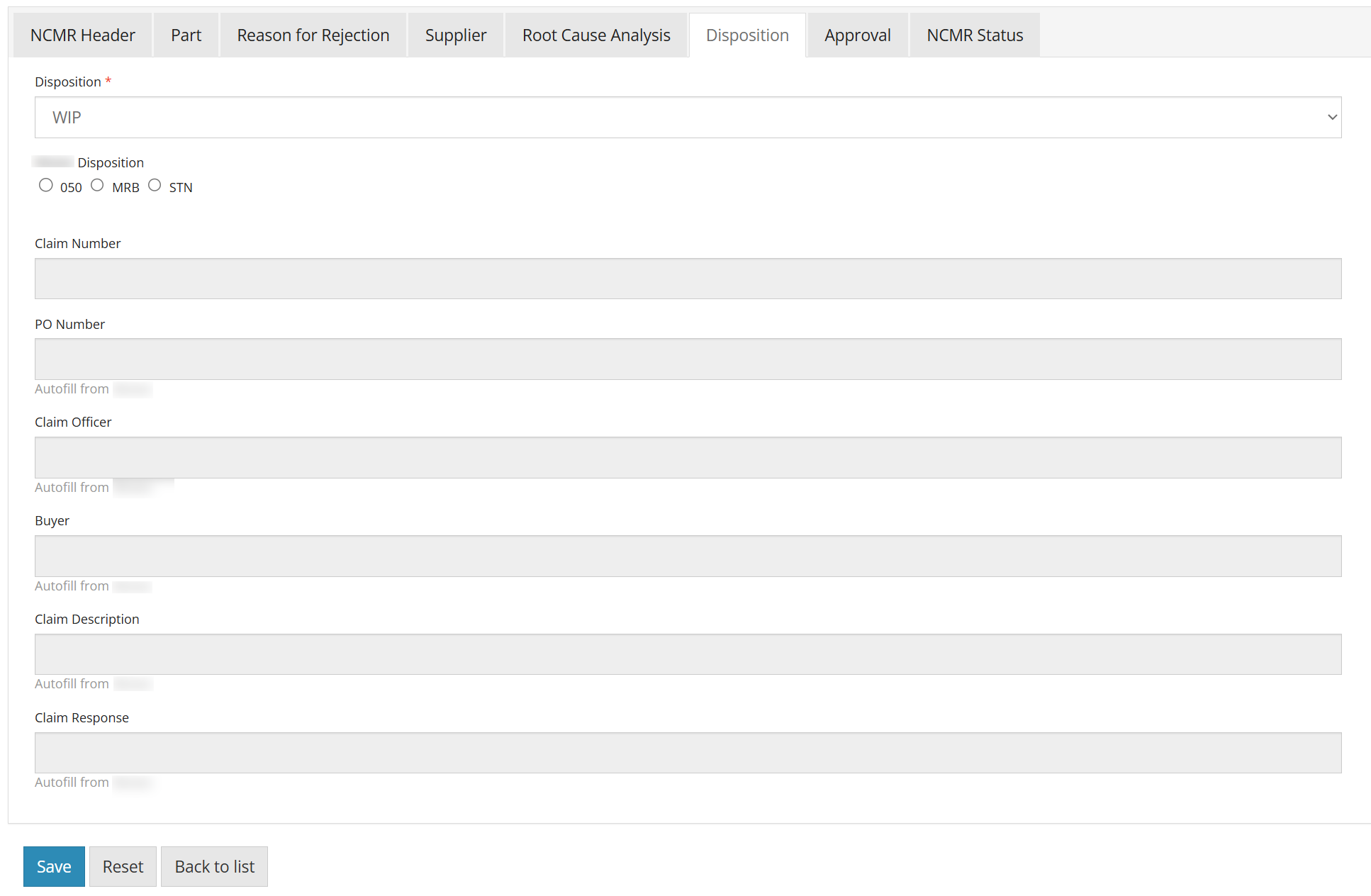Expand the Disposition selection list
This screenshot has width=1371, height=896.
point(1331,117)
